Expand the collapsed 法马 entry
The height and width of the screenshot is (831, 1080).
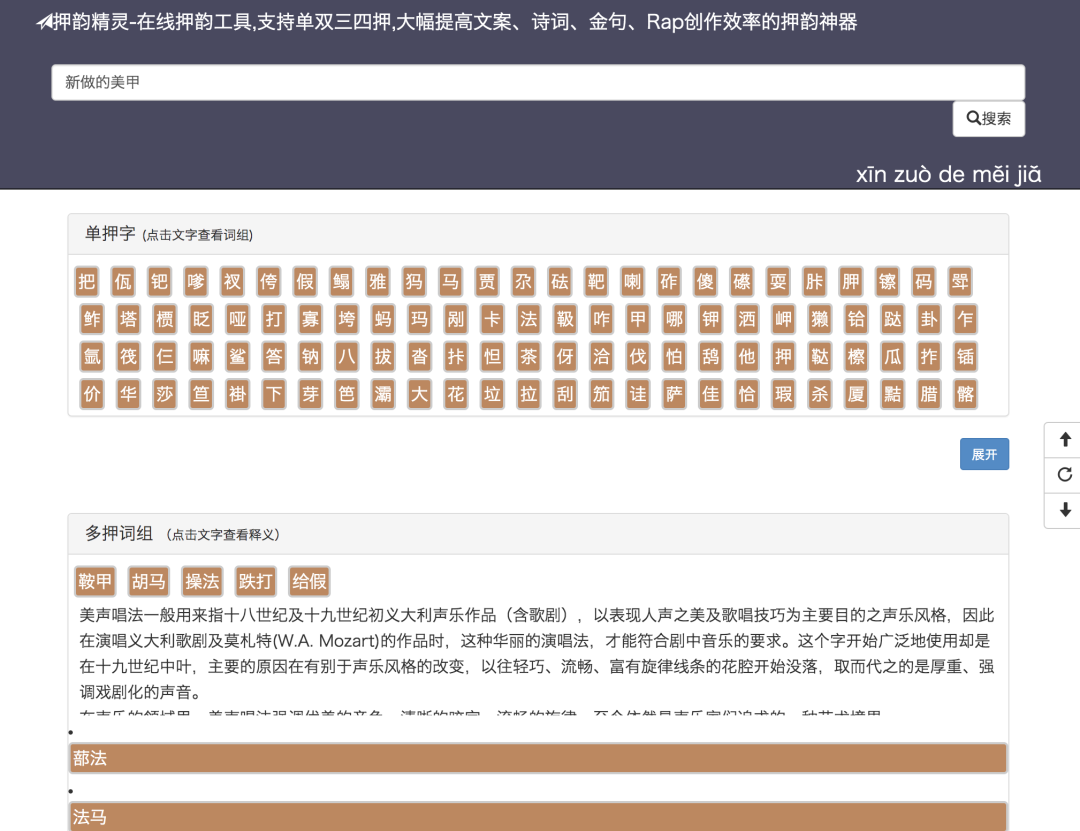(x=539, y=817)
